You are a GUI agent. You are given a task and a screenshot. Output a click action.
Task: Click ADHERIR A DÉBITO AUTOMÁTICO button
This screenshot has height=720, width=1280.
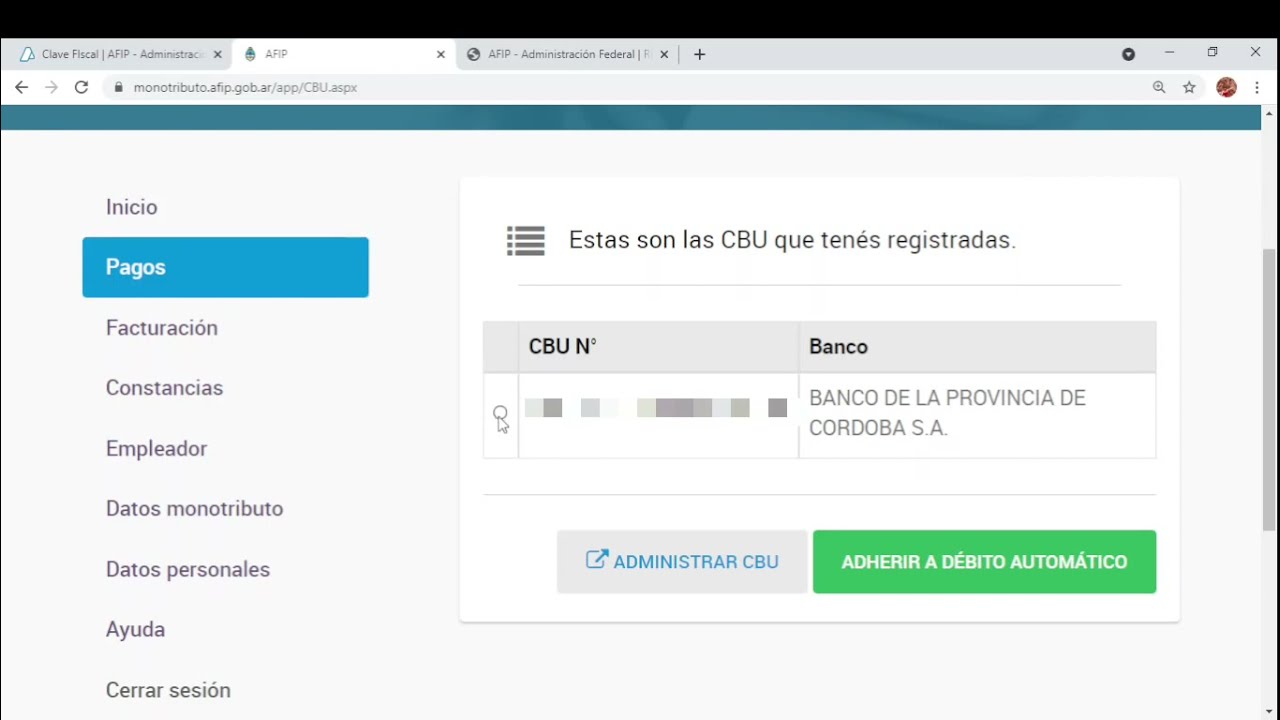(984, 562)
